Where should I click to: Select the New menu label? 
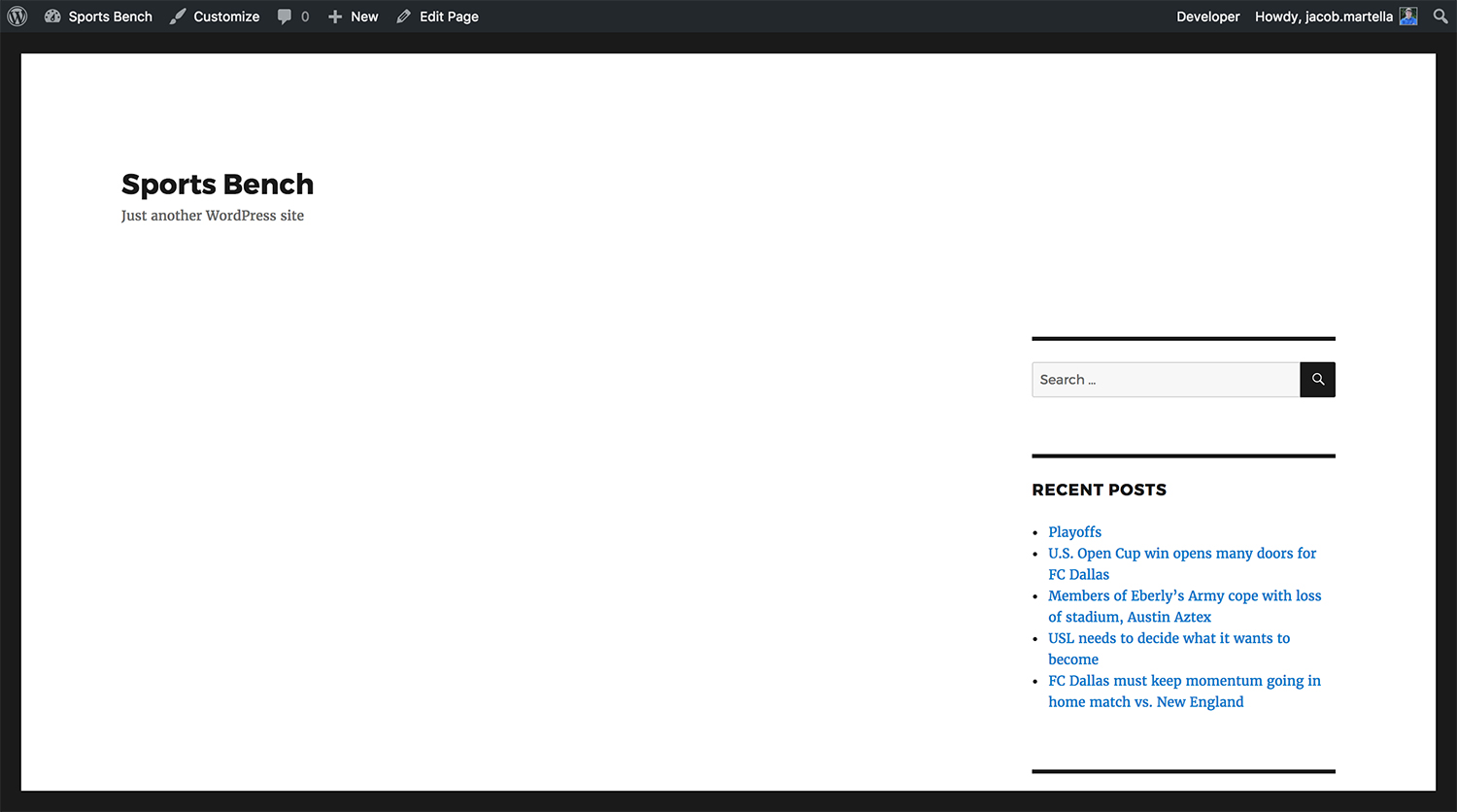click(364, 17)
